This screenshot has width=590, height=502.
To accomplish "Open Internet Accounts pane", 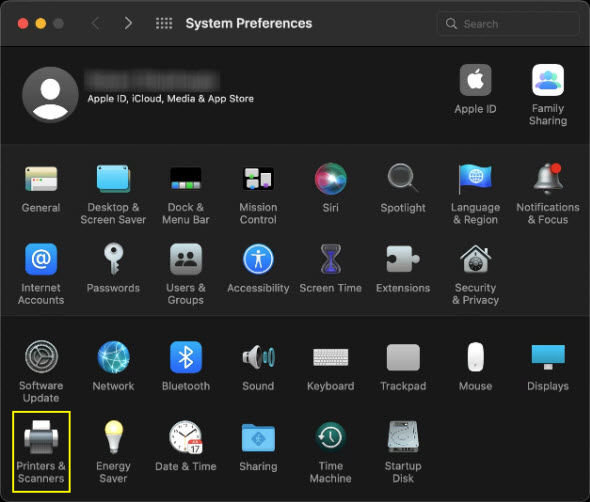I will click(41, 274).
